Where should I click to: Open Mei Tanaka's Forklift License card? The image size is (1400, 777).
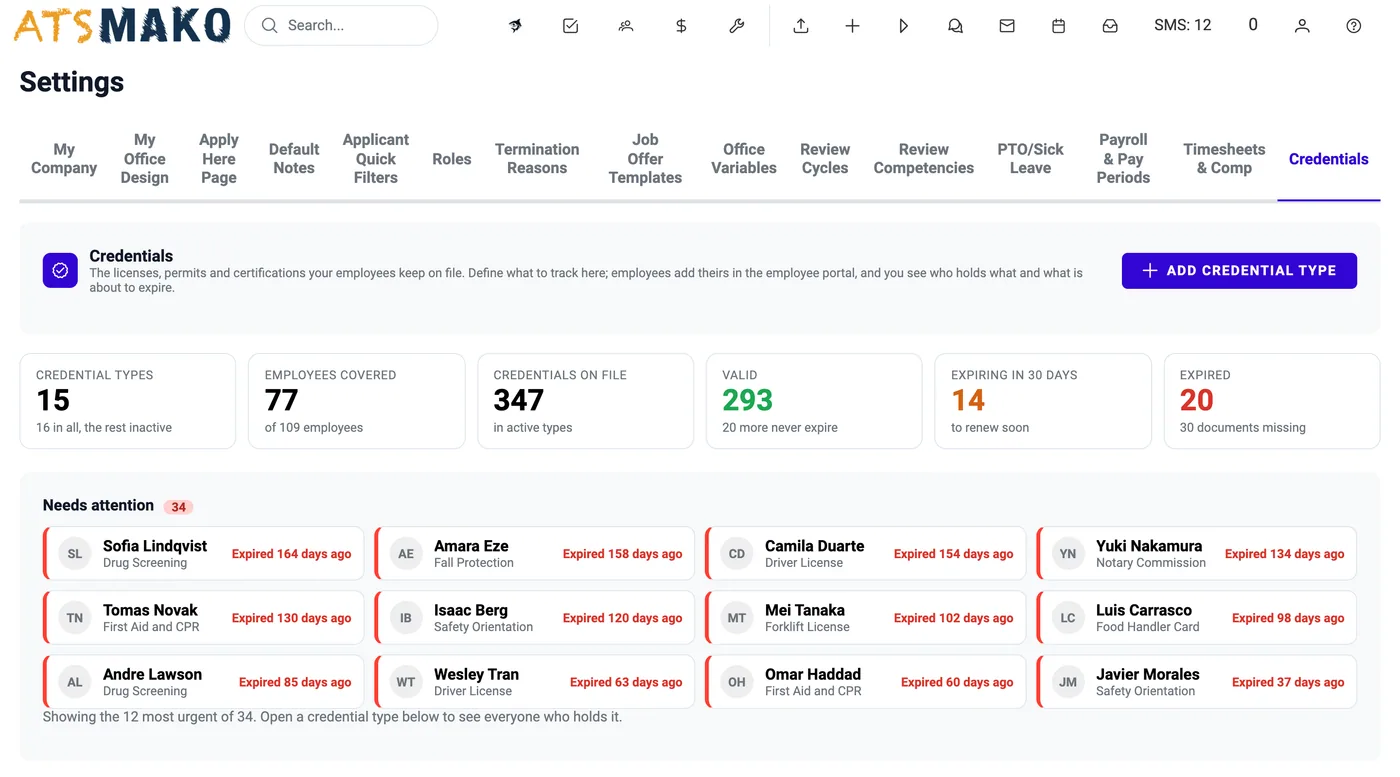click(866, 618)
